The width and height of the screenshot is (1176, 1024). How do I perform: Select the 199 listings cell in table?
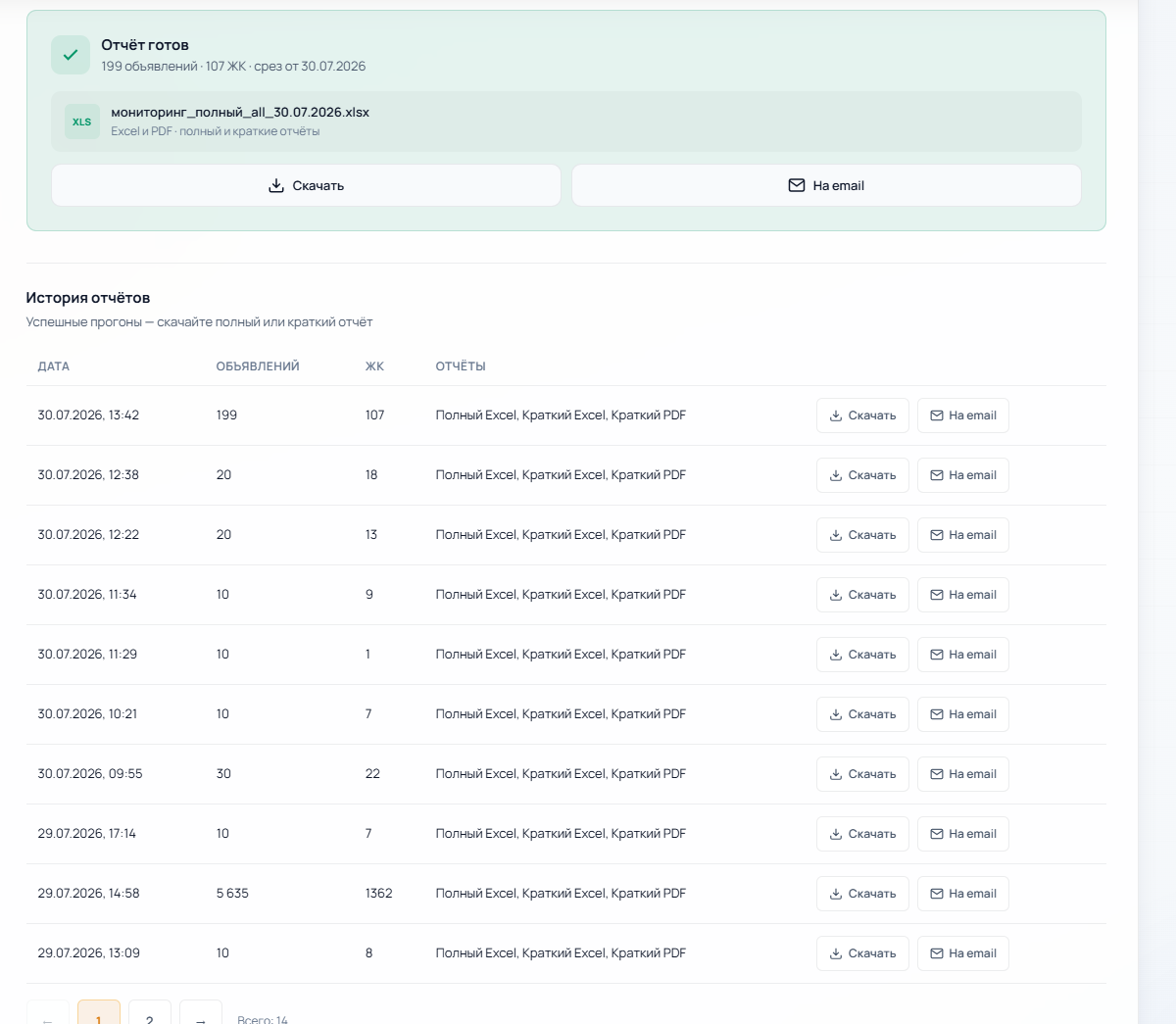click(226, 415)
